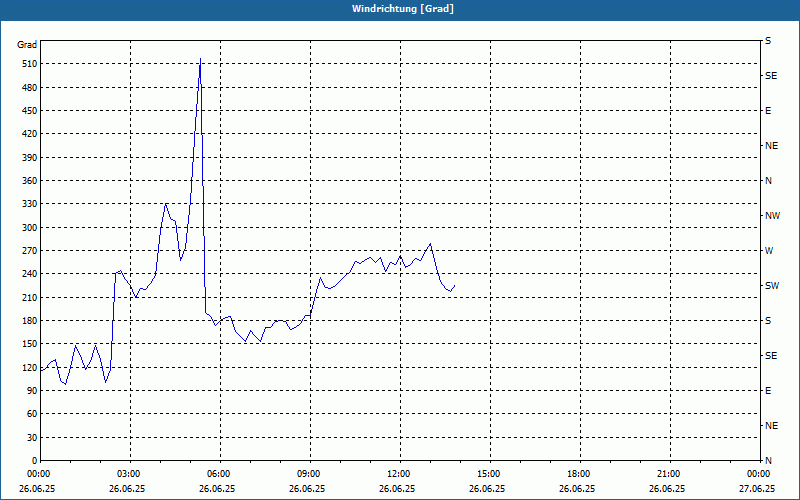
Task: Click the 240 y-axis tick label
Action: (x=30, y=274)
